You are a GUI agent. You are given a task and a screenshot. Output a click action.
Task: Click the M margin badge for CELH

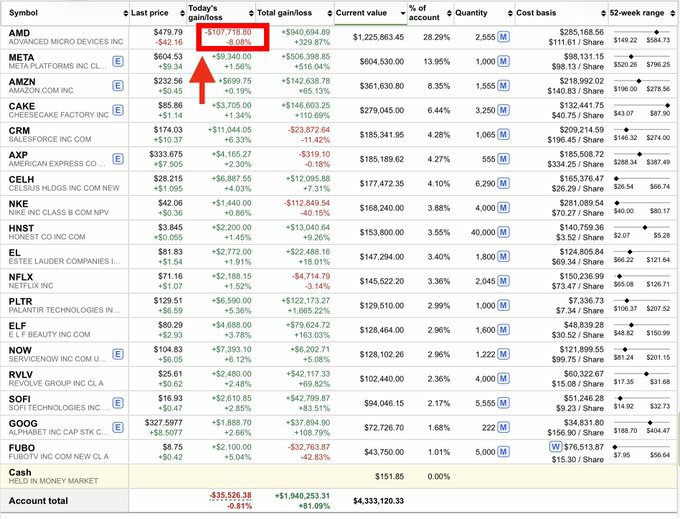pos(503,183)
